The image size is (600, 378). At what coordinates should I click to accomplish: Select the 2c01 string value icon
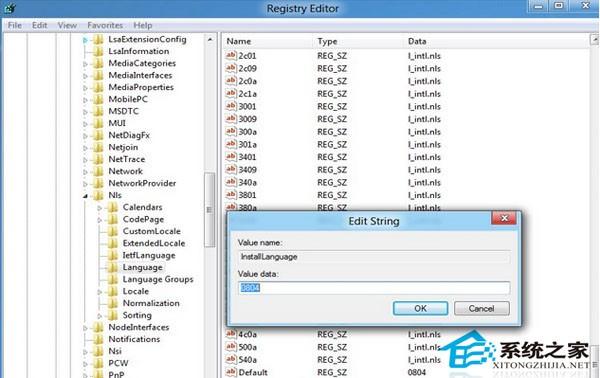231,55
